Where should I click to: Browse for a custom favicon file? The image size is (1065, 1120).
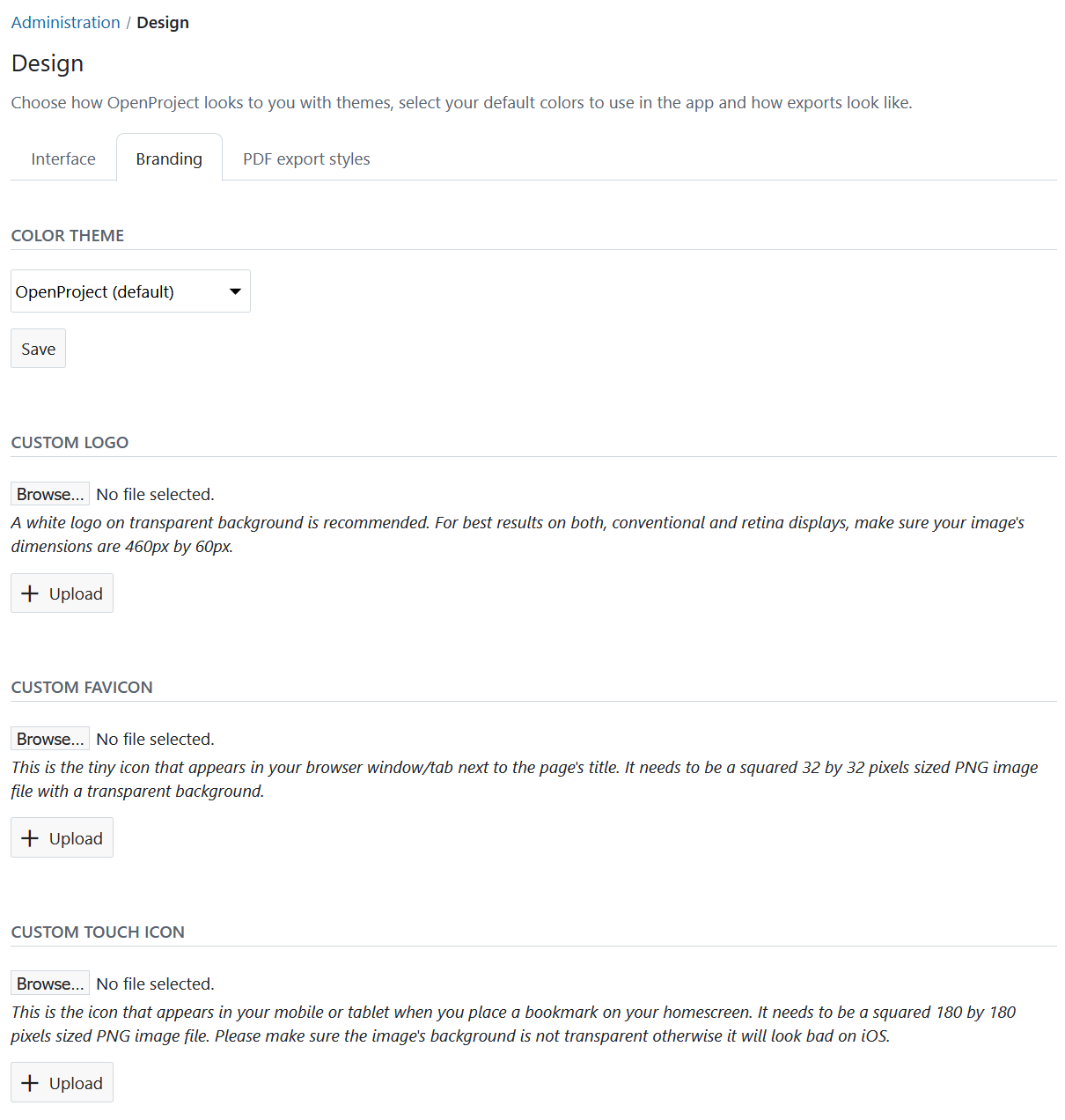[50, 739]
